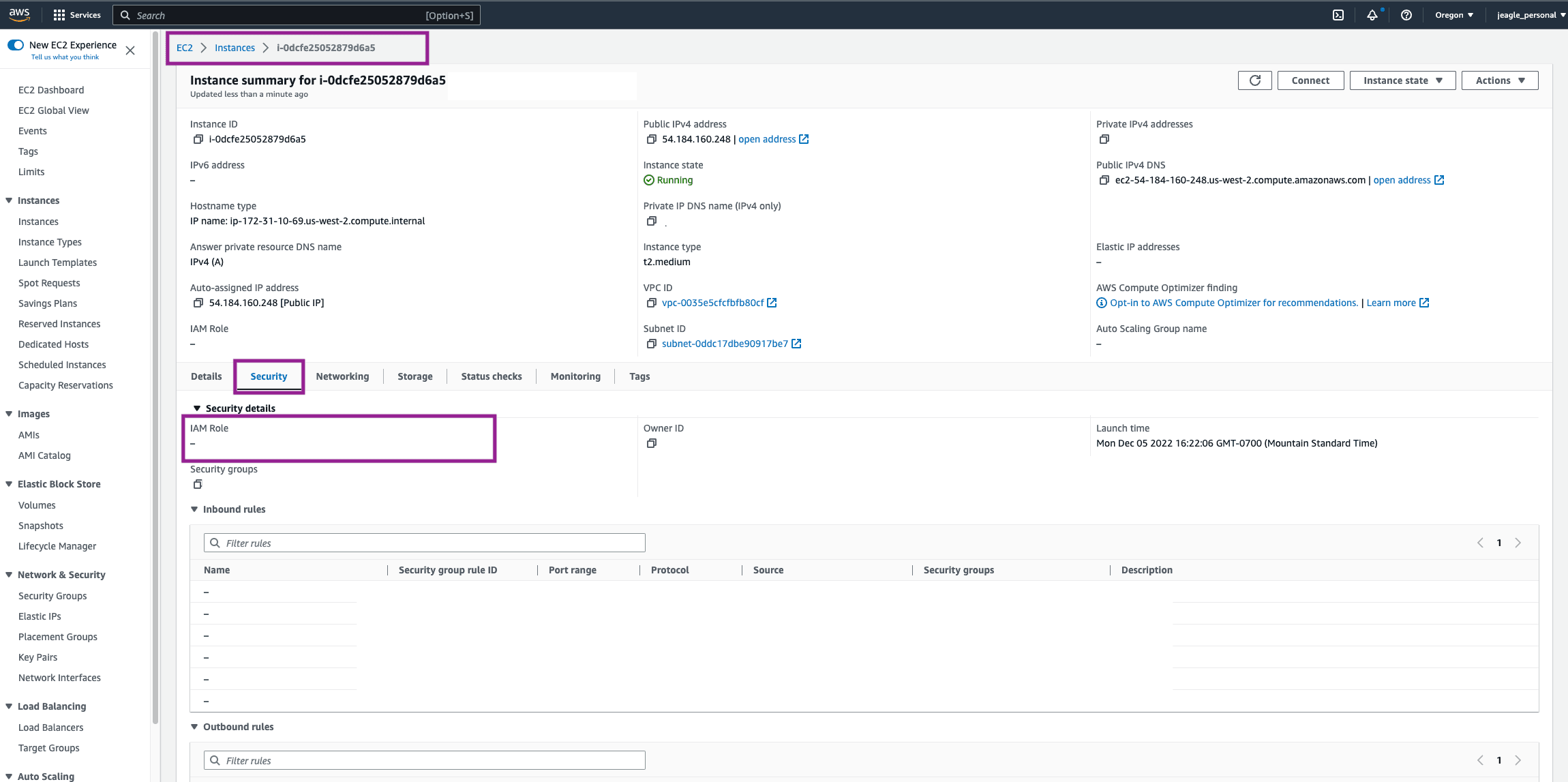The image size is (1568, 782).
Task: Collapse the Inbound rules section
Action: 194,509
